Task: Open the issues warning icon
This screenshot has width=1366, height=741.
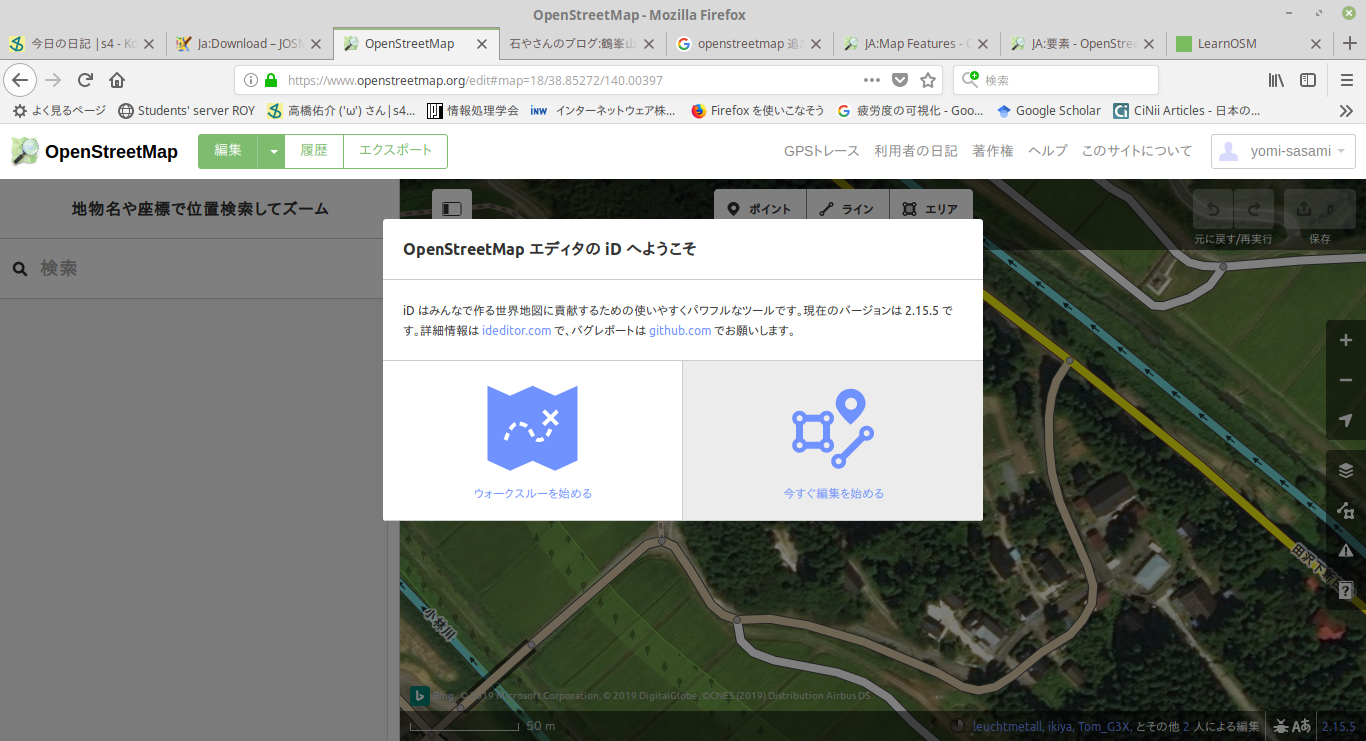Action: point(1345,550)
